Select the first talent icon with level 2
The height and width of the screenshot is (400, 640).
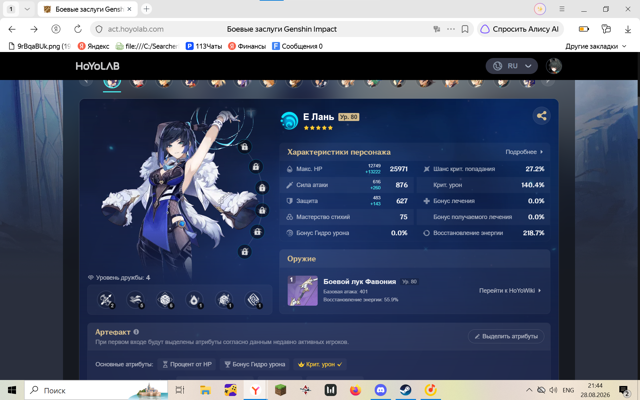106,300
